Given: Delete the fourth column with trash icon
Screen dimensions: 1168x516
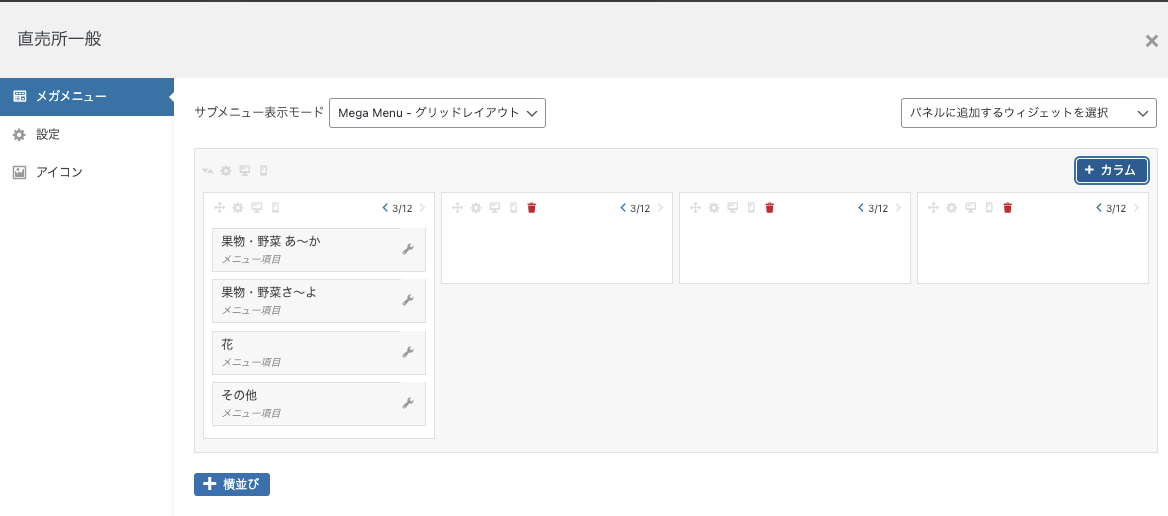Looking at the screenshot, I should coord(1007,208).
